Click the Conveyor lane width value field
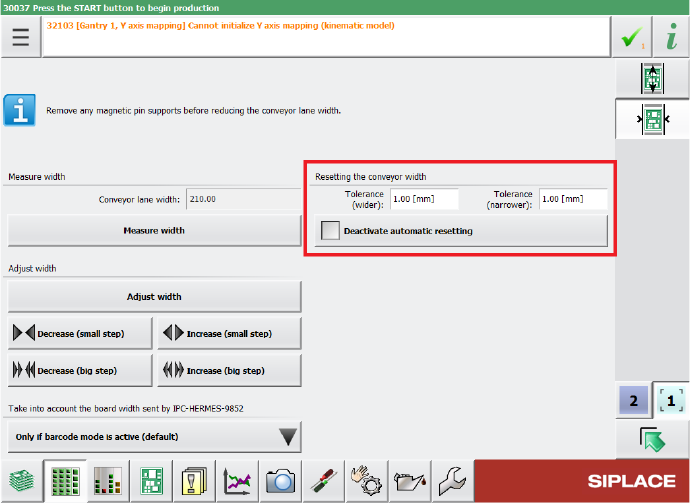 click(x=244, y=199)
